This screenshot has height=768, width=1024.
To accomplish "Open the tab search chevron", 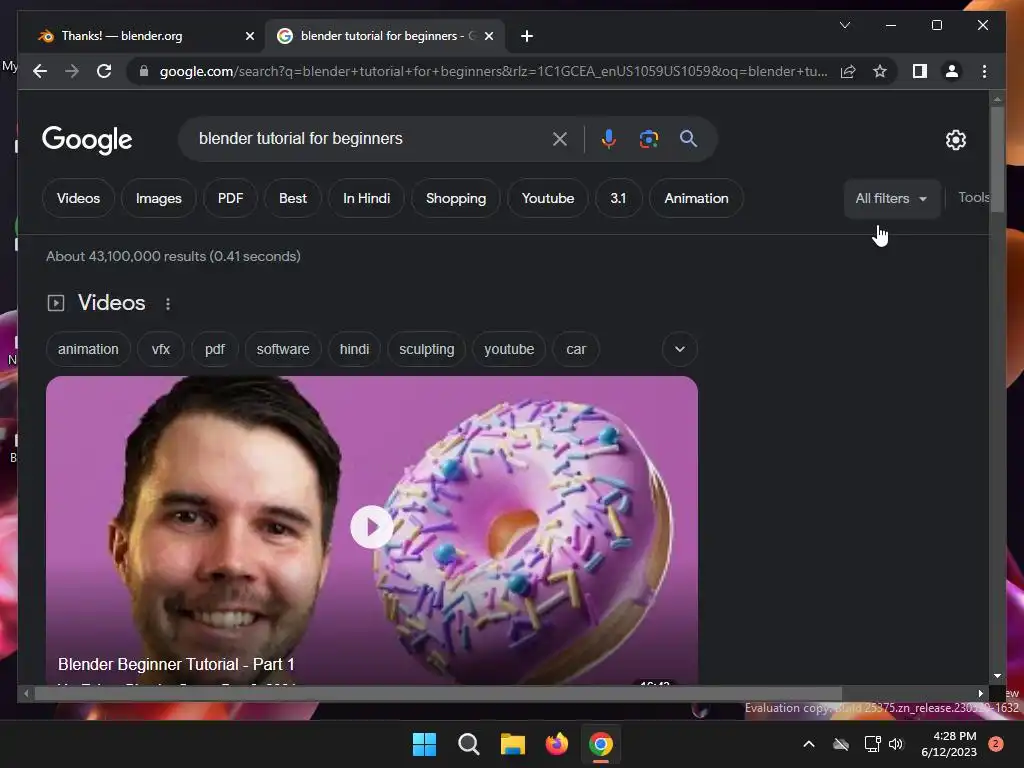I will tap(844, 25).
